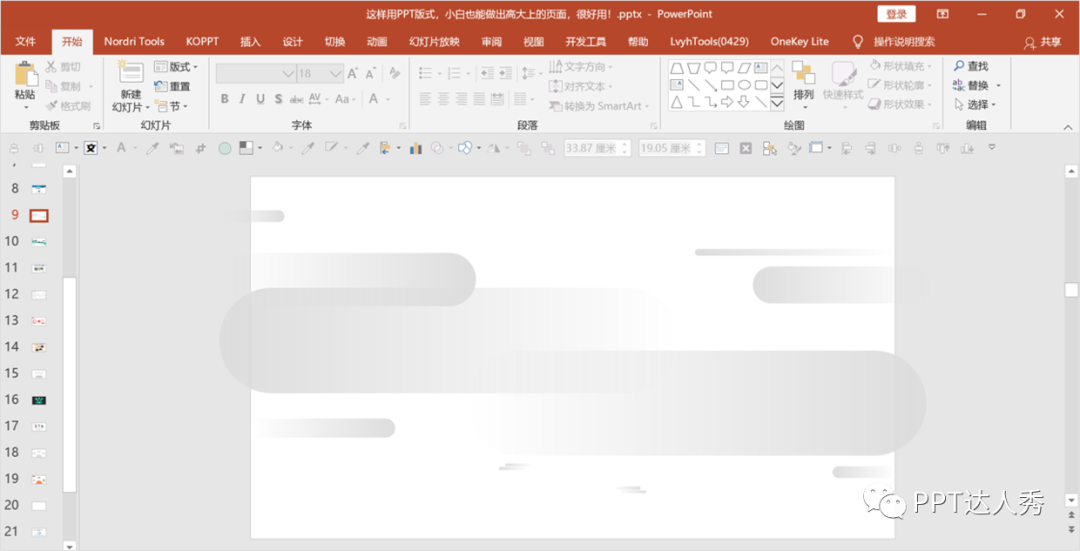Open the 文件 File menu
Viewport: 1080px width, 551px height.
25,41
